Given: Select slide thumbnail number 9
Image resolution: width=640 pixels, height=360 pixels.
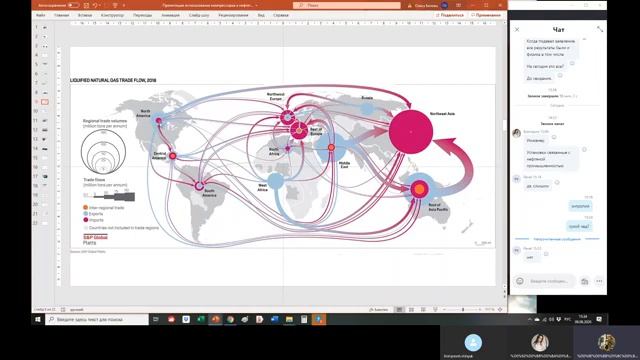Looking at the screenshot, I should click(x=44, y=102).
